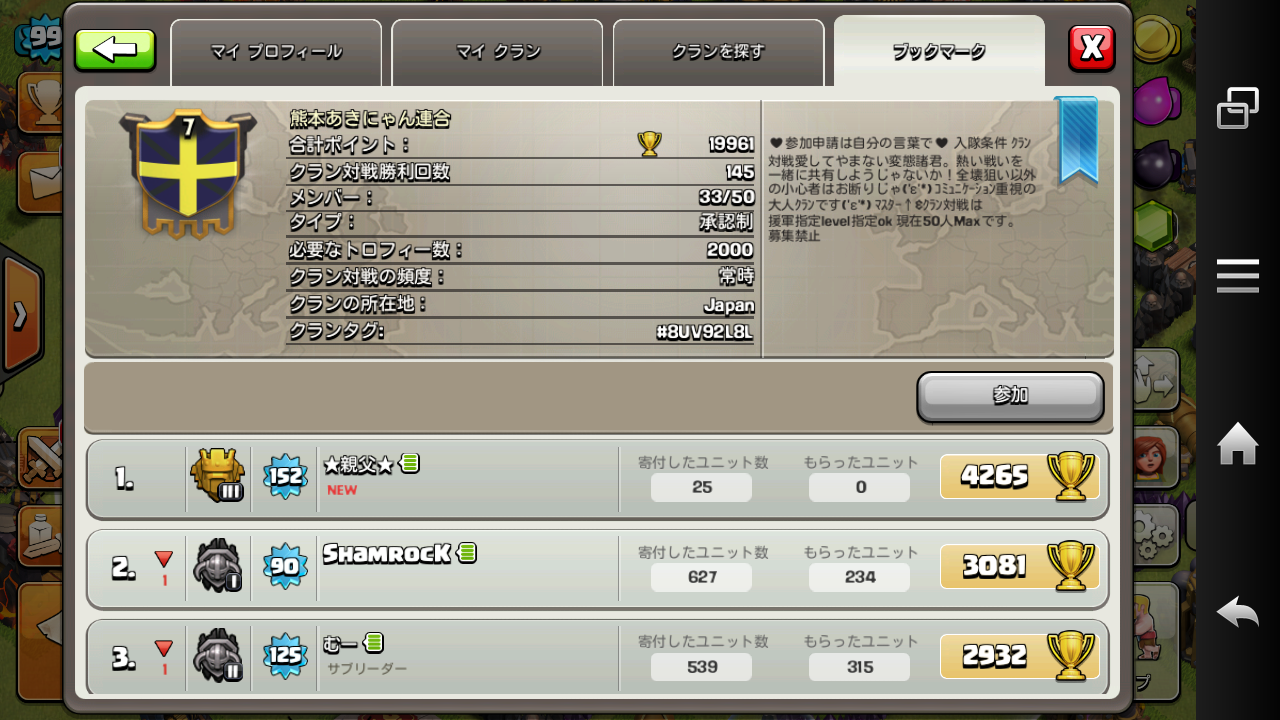
Task: Open the Android menu lines icon
Action: point(1237,276)
